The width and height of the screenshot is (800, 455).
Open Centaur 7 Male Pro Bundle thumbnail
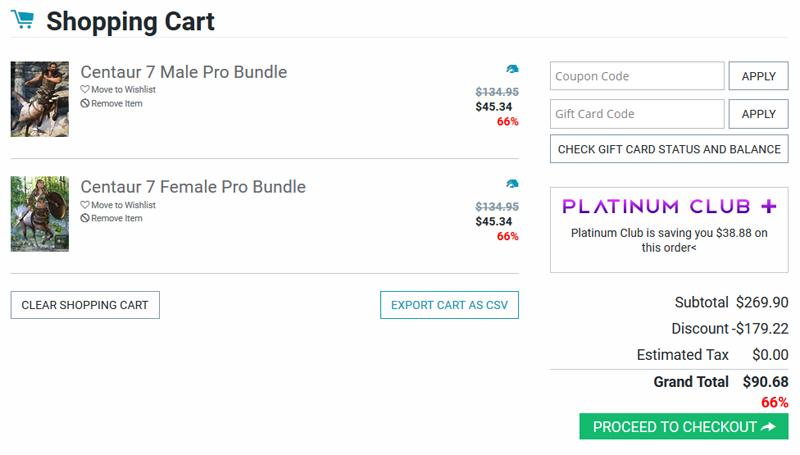point(40,99)
